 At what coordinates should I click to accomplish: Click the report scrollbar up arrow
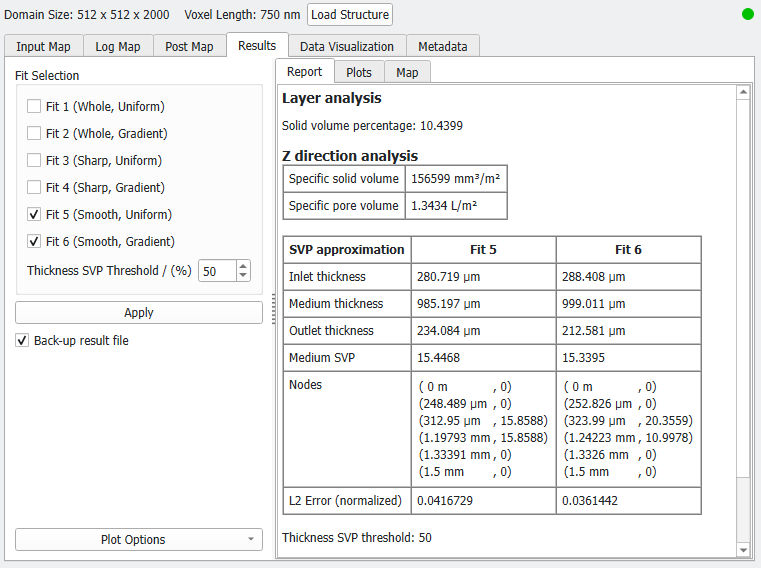(743, 92)
